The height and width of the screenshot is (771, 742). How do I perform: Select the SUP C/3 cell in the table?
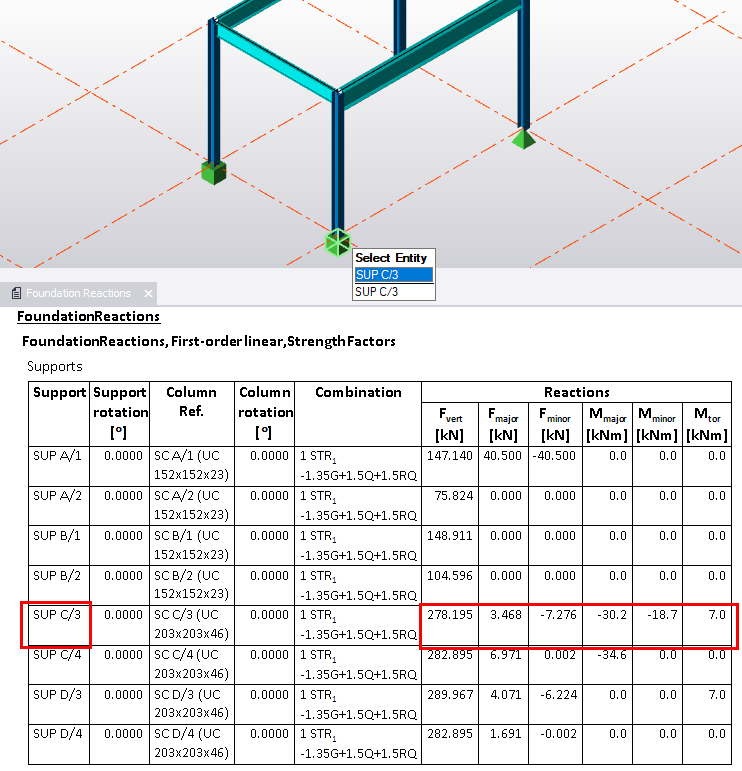click(x=58, y=615)
